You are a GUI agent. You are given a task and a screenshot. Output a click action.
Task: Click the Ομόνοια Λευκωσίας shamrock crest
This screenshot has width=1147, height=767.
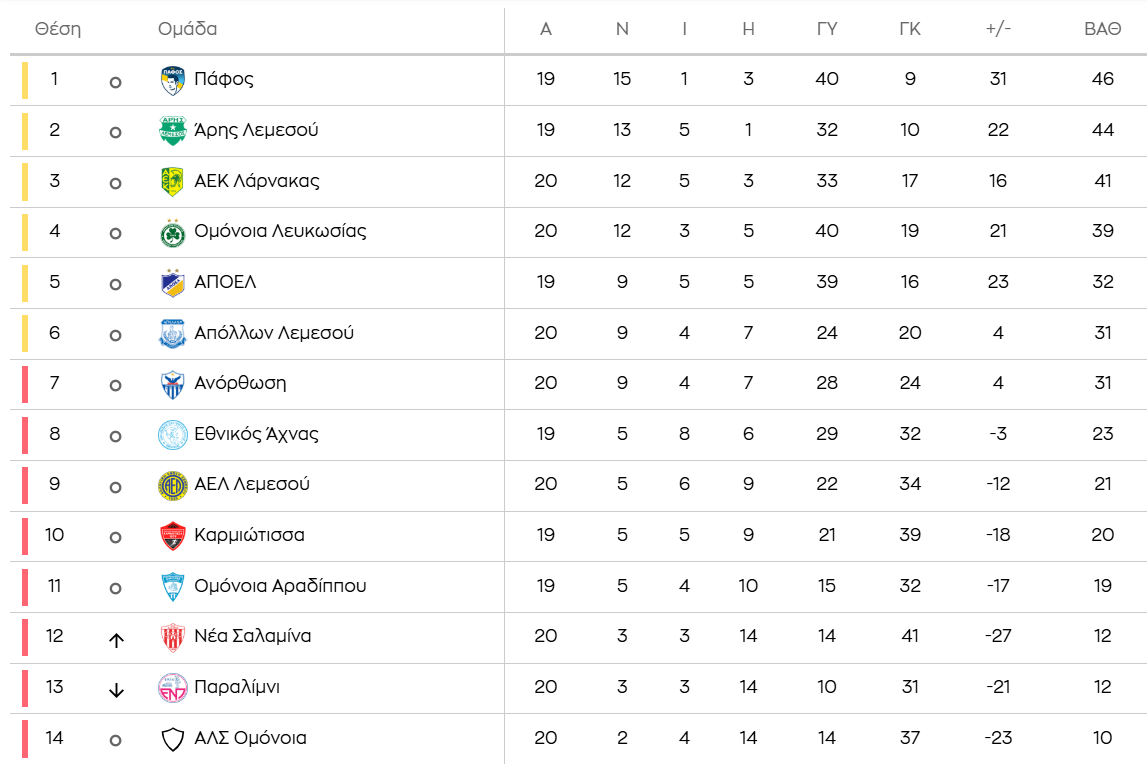pos(173,232)
